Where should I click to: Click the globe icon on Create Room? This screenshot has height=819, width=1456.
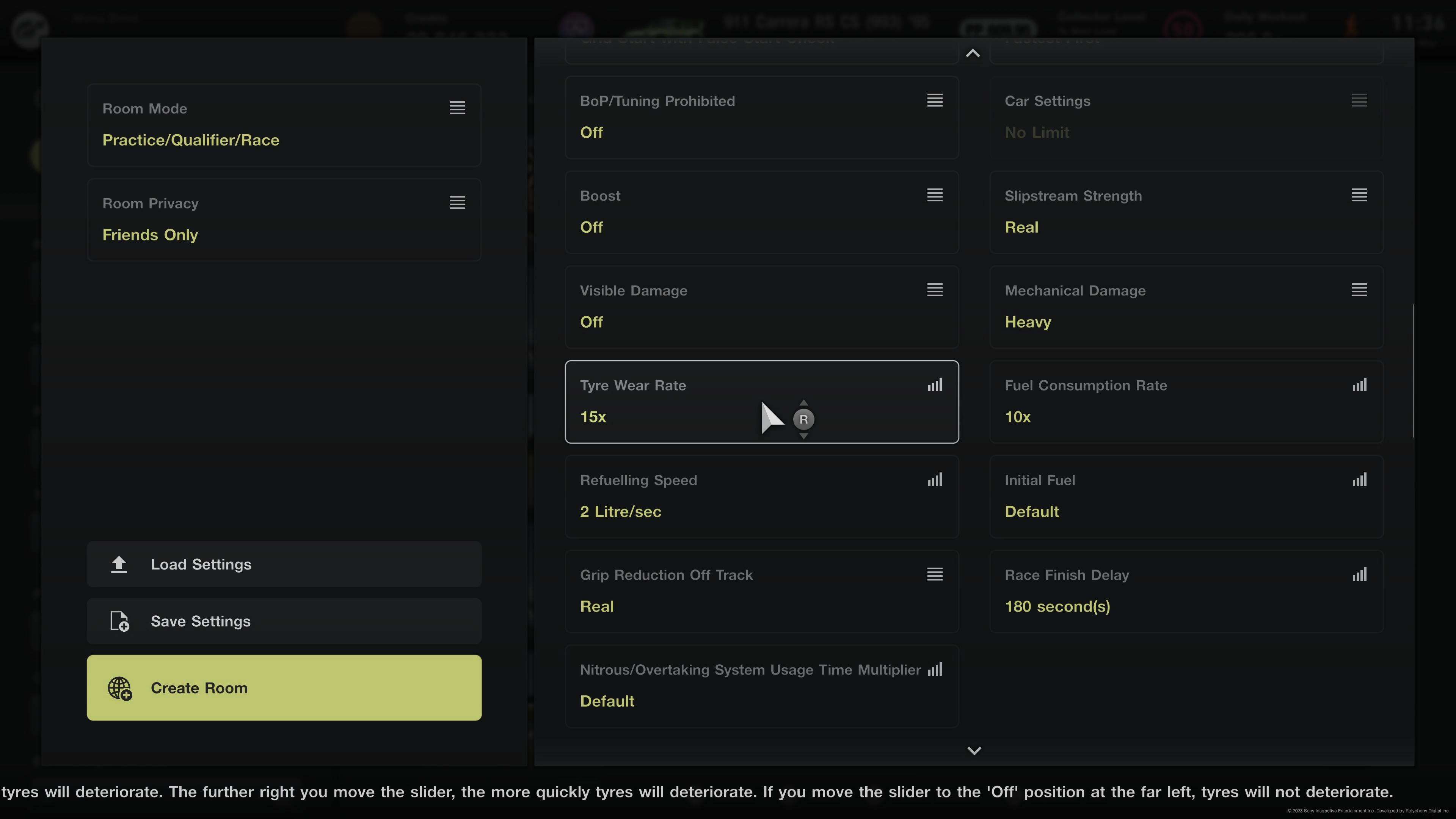coord(120,689)
